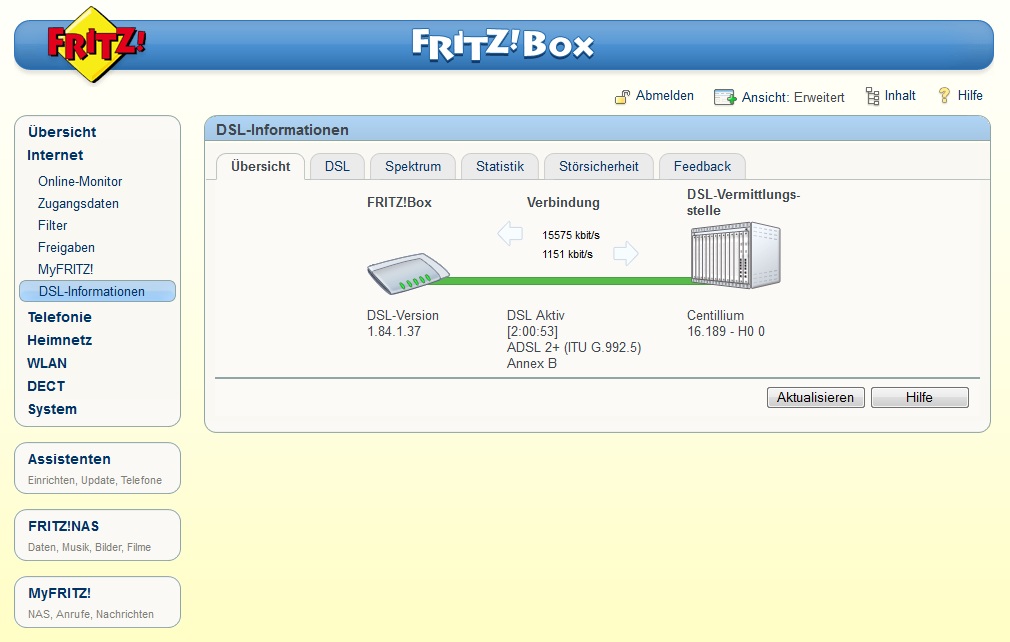
Task: Click the FRITZ! logo in the header
Action: [95, 44]
